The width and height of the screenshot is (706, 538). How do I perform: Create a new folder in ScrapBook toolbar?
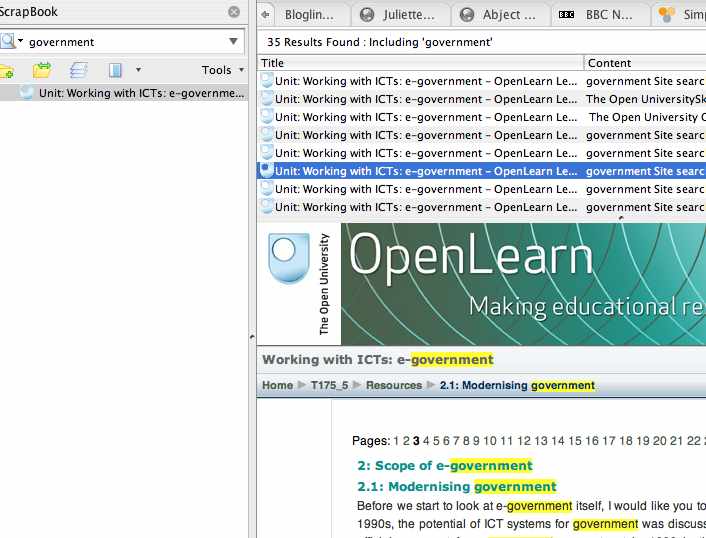(6, 71)
